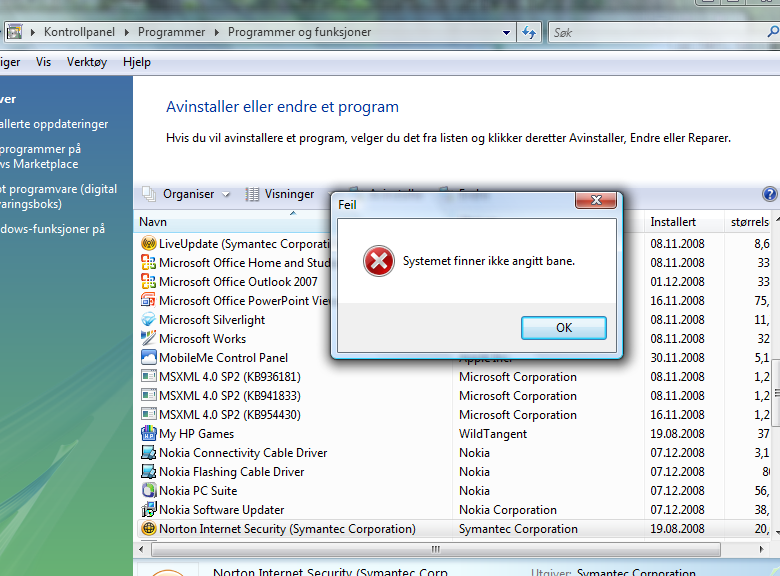Open the Verktøy menu
This screenshot has width=780, height=576.
[x=87, y=62]
